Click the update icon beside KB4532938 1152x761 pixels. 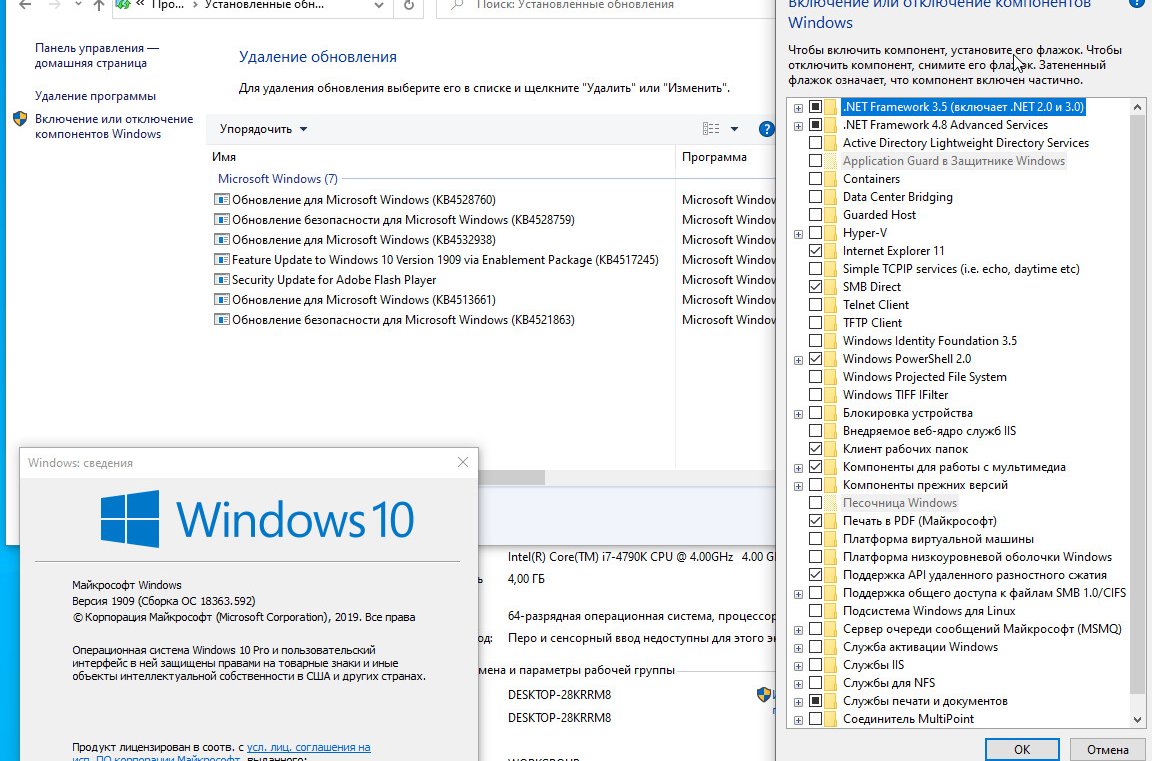[x=221, y=239]
